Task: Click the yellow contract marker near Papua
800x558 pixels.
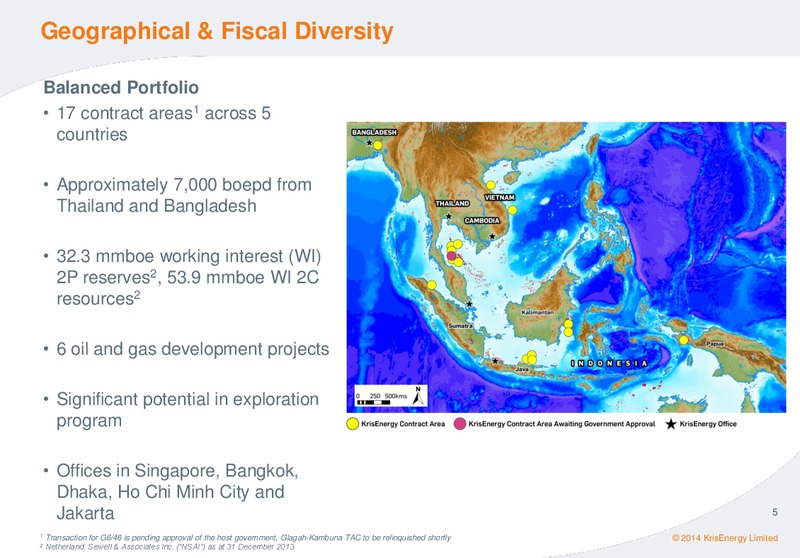Action: 684,340
